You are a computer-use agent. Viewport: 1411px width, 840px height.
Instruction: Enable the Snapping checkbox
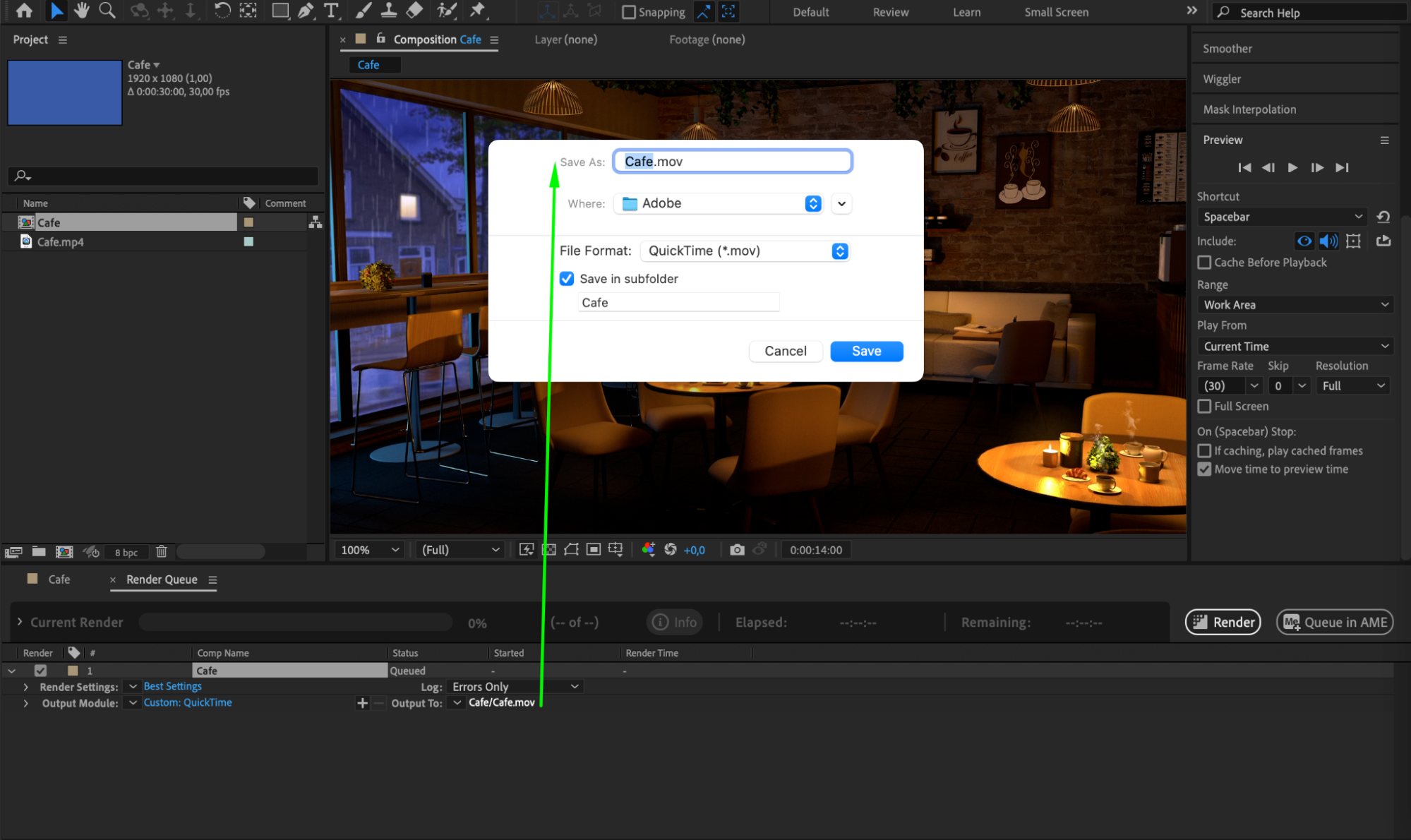(628, 12)
